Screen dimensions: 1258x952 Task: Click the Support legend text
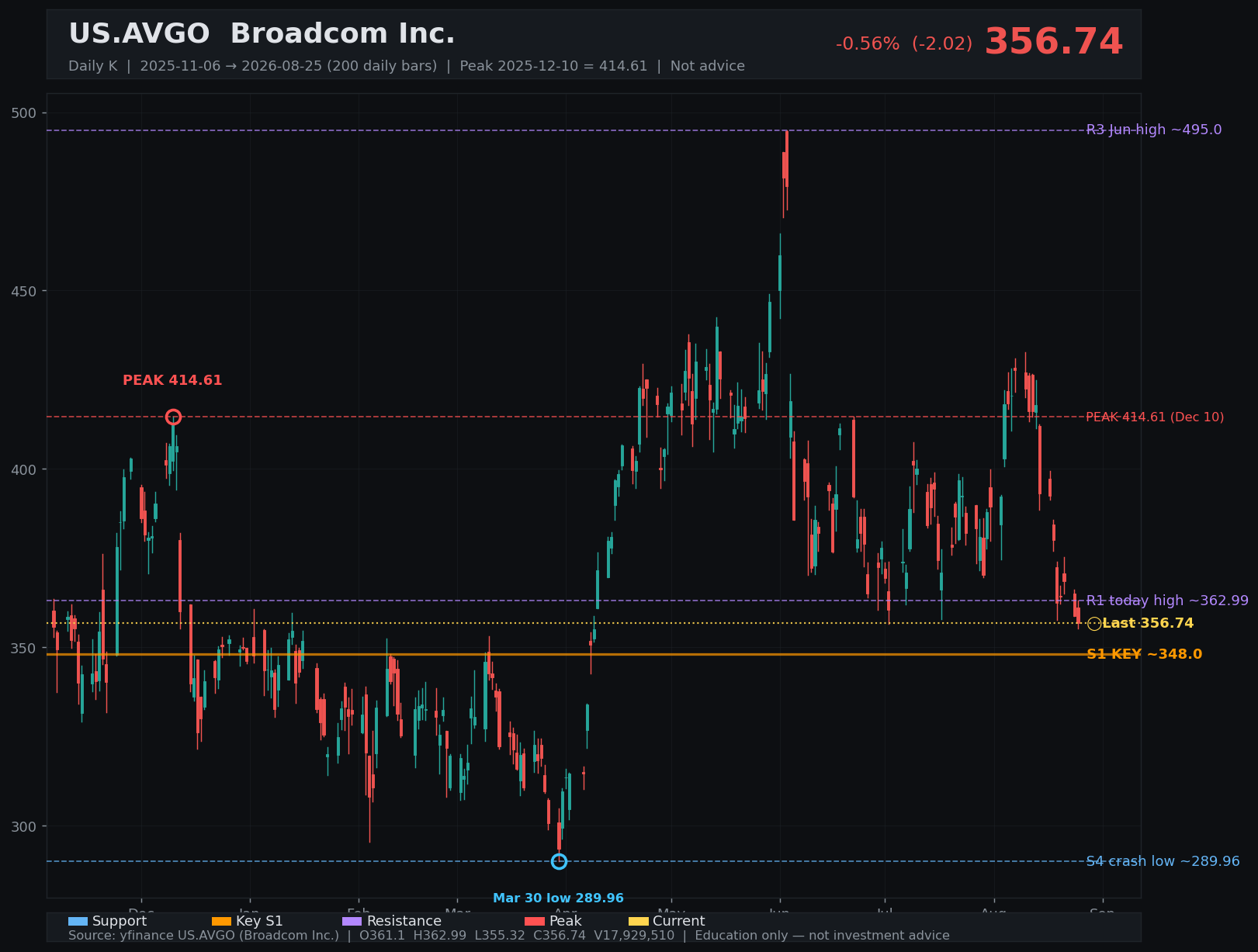tap(120, 922)
